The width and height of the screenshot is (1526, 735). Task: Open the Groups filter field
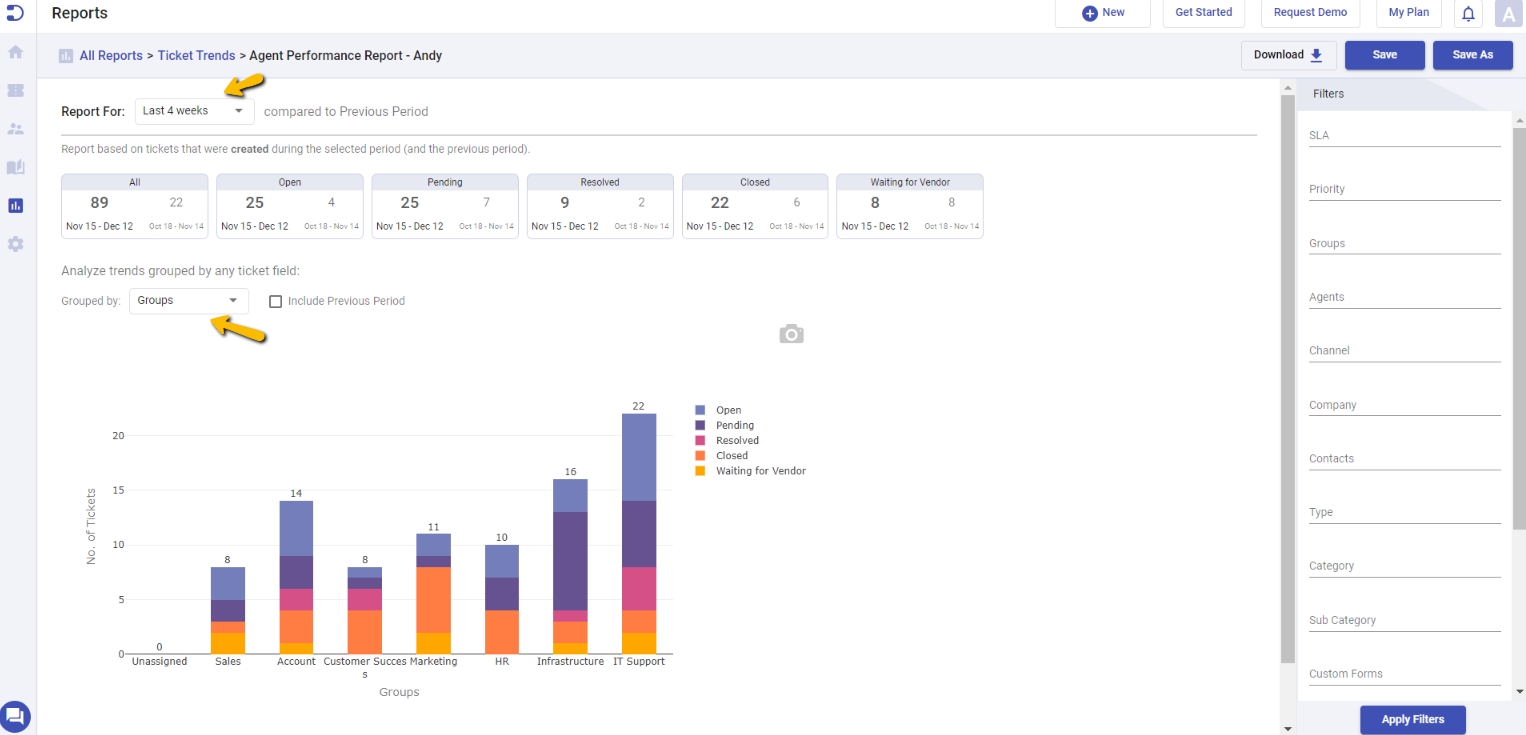[x=1405, y=243]
